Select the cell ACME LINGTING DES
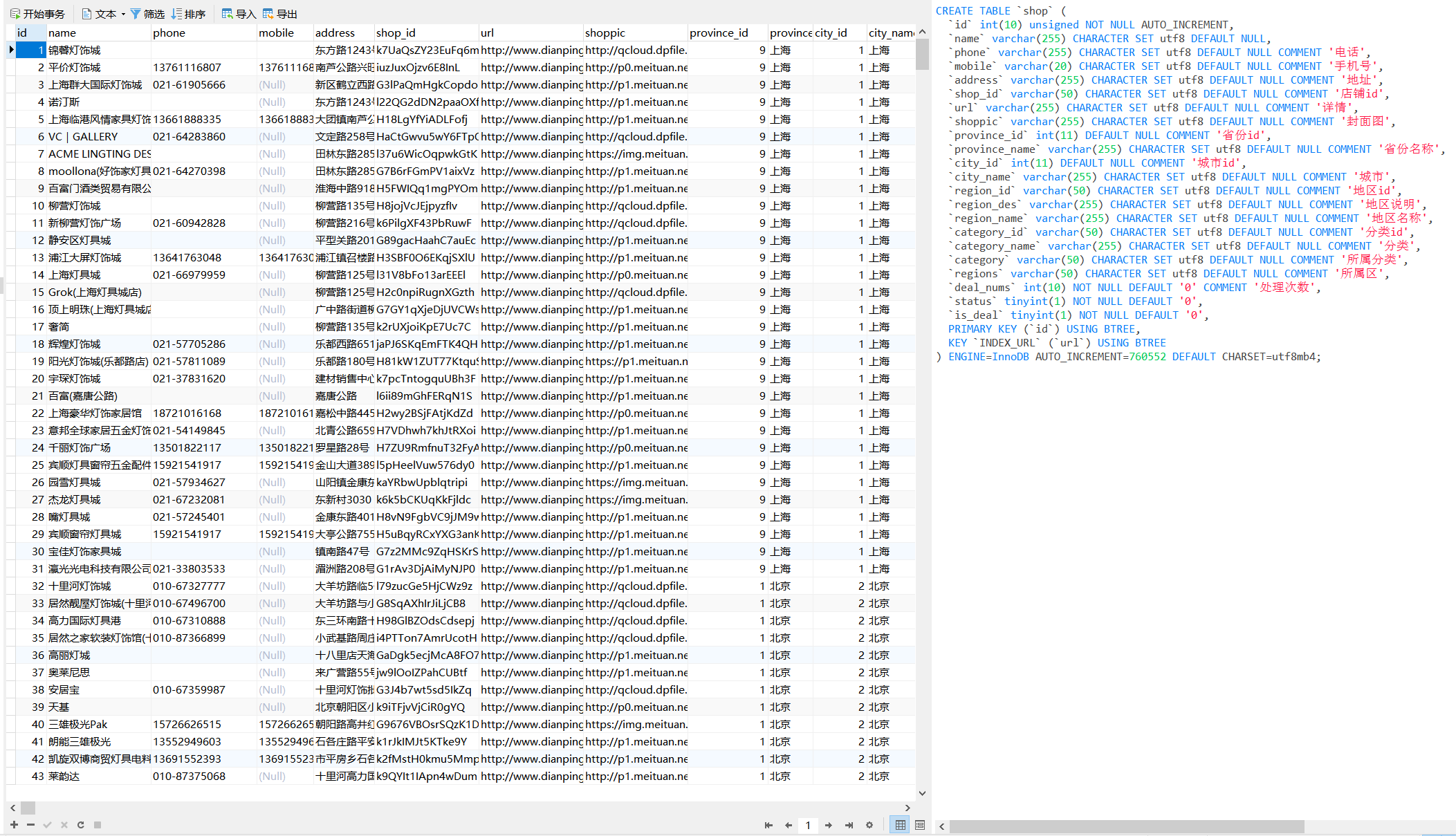Viewport: 1456px width, 836px height. (99, 154)
